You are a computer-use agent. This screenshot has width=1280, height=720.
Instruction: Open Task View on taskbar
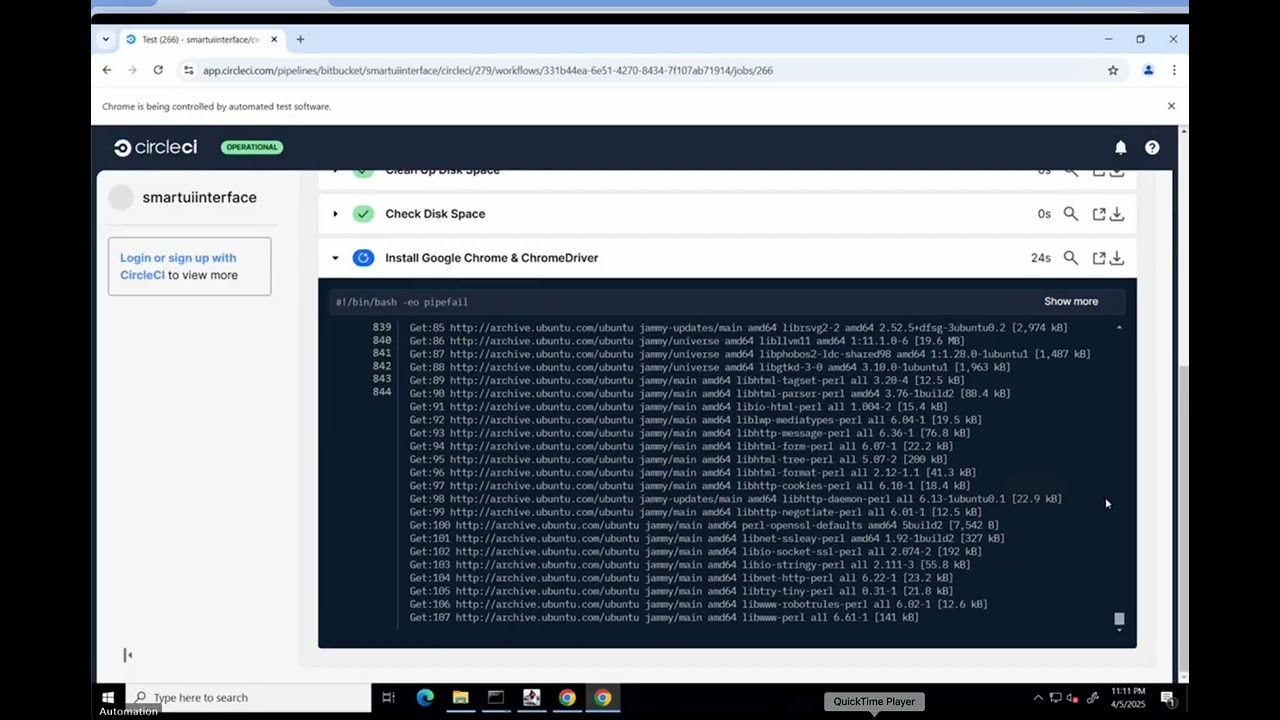[x=388, y=698]
